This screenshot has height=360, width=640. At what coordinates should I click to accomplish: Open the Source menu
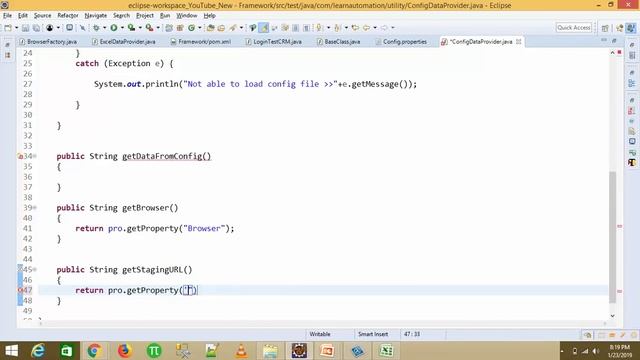pos(42,16)
